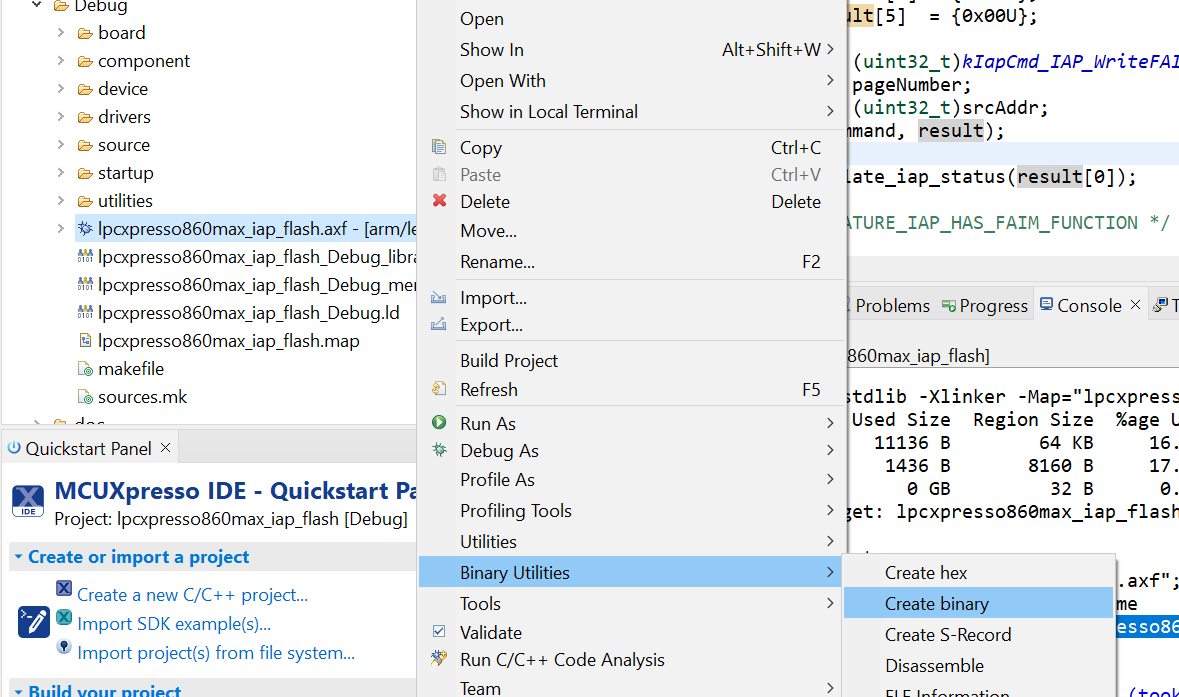Click the Debug As bug icon

click(x=440, y=450)
